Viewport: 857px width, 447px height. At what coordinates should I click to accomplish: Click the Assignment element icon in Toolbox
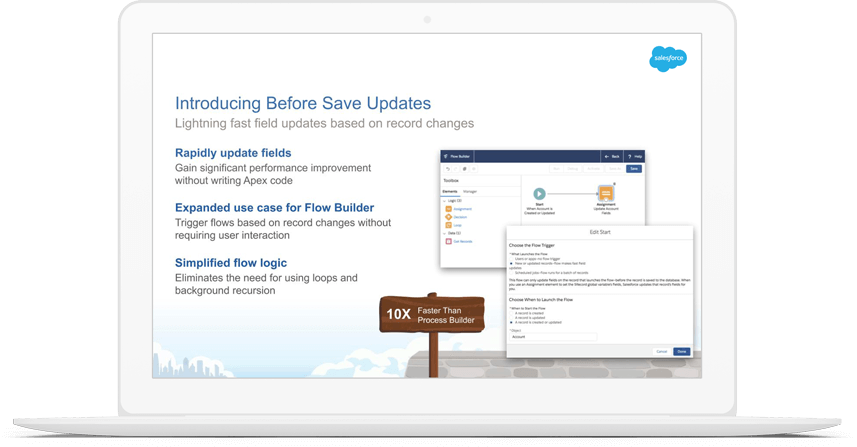click(x=449, y=209)
